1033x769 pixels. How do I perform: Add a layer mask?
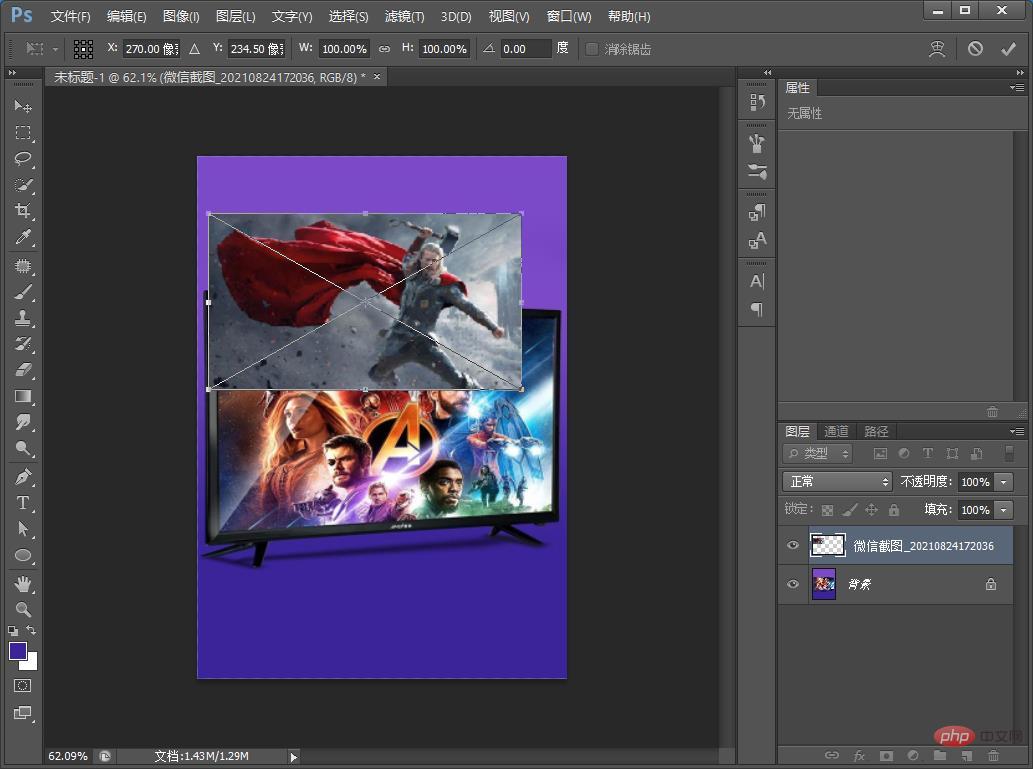pos(886,755)
